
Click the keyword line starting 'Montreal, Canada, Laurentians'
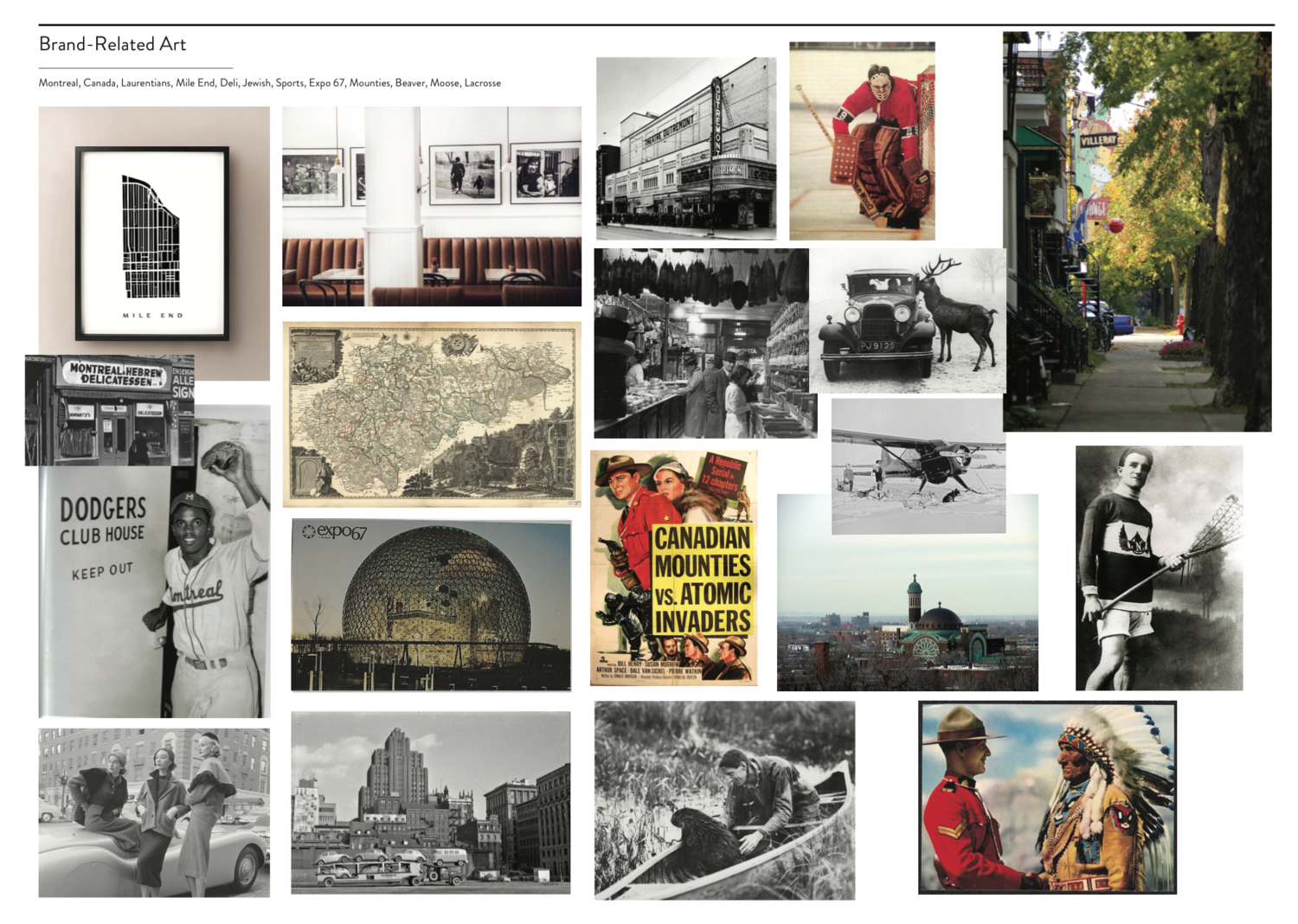click(270, 83)
